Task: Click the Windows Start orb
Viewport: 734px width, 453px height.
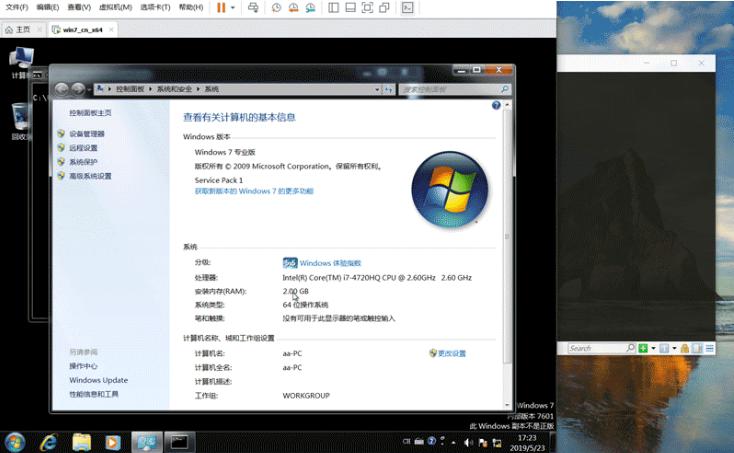Action: (x=15, y=441)
